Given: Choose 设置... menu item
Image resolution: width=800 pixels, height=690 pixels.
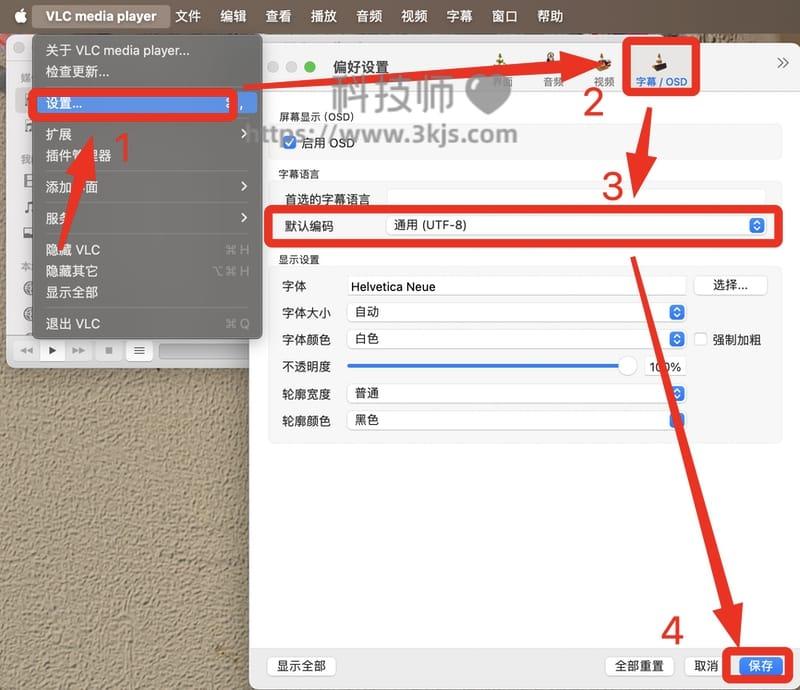Looking at the screenshot, I should (147, 104).
